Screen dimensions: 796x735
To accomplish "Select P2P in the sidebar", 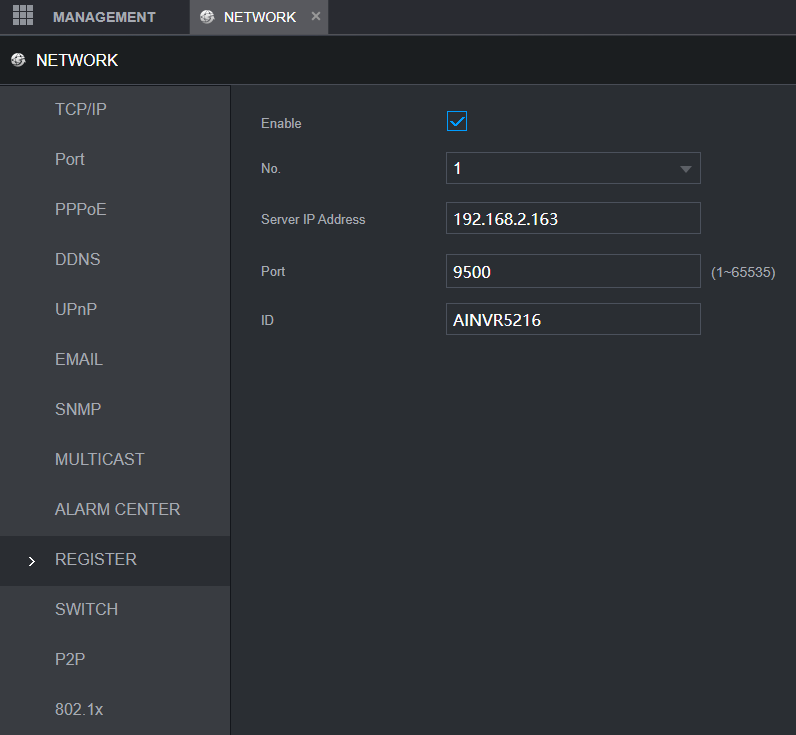I will (x=69, y=659).
